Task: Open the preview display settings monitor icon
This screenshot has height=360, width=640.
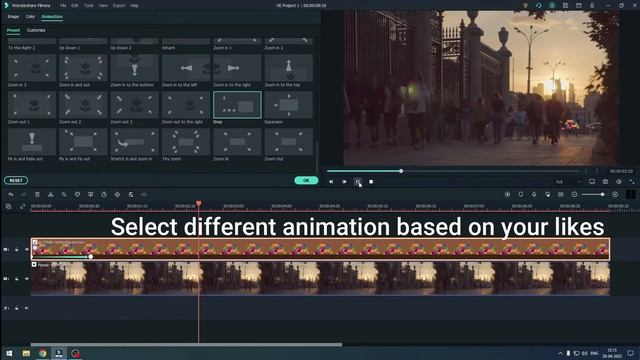Action: pos(592,182)
